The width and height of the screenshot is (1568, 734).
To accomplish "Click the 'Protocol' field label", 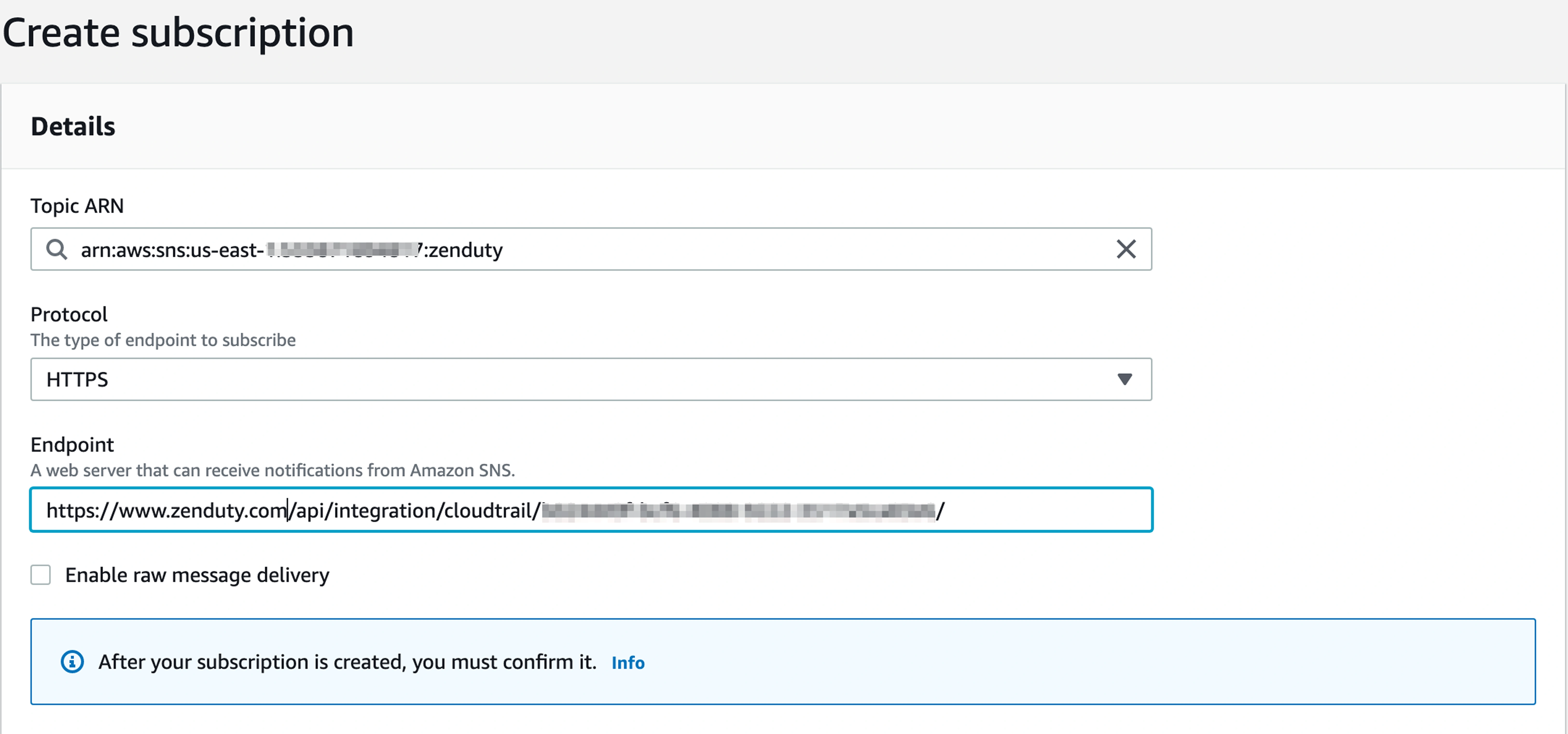I will (x=69, y=314).
